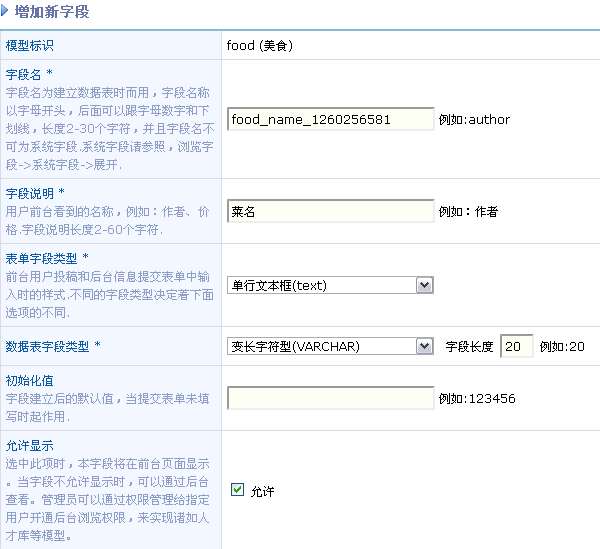Screen dimensions: 600x549
Task: Click the 初始化值 label heading
Action: [x=30, y=380]
